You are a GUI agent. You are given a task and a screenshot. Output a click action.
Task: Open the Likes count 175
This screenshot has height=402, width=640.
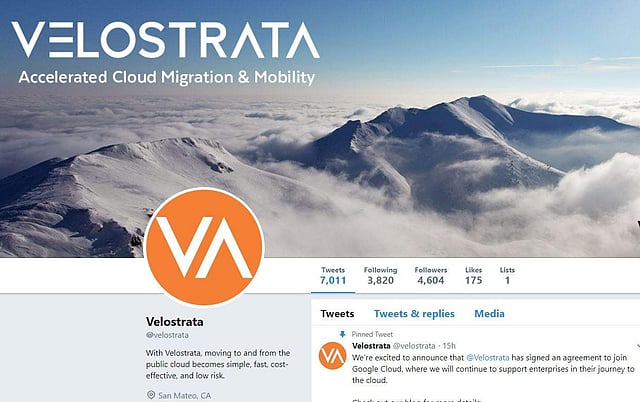[x=473, y=275]
